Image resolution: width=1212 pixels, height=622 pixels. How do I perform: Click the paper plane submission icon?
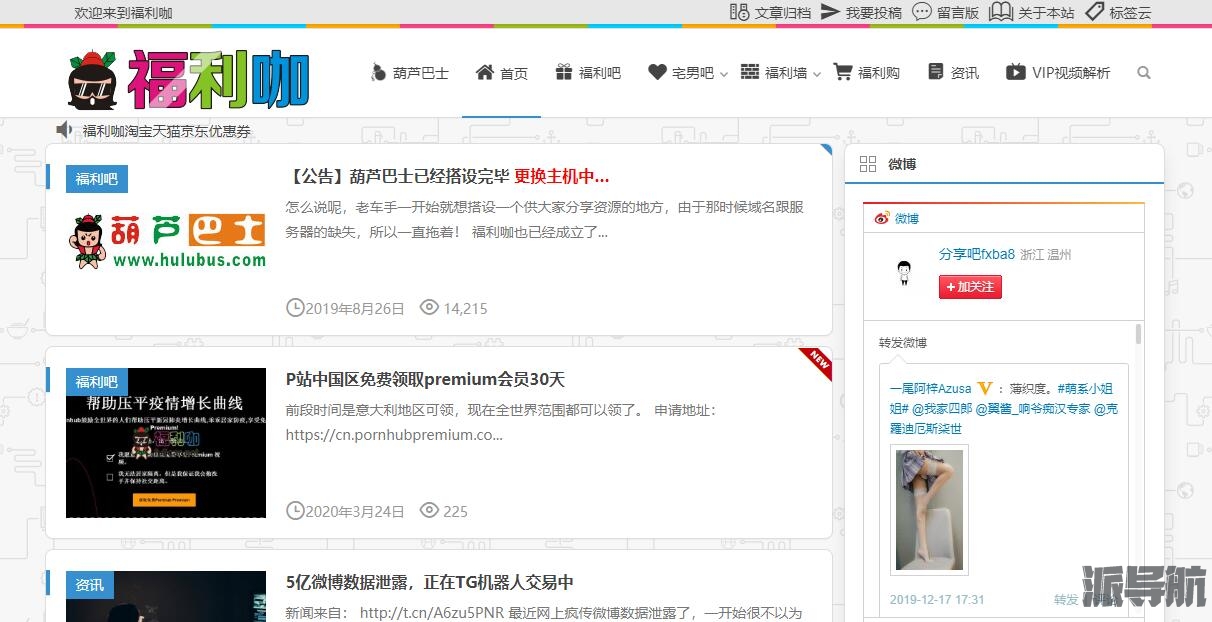830,12
